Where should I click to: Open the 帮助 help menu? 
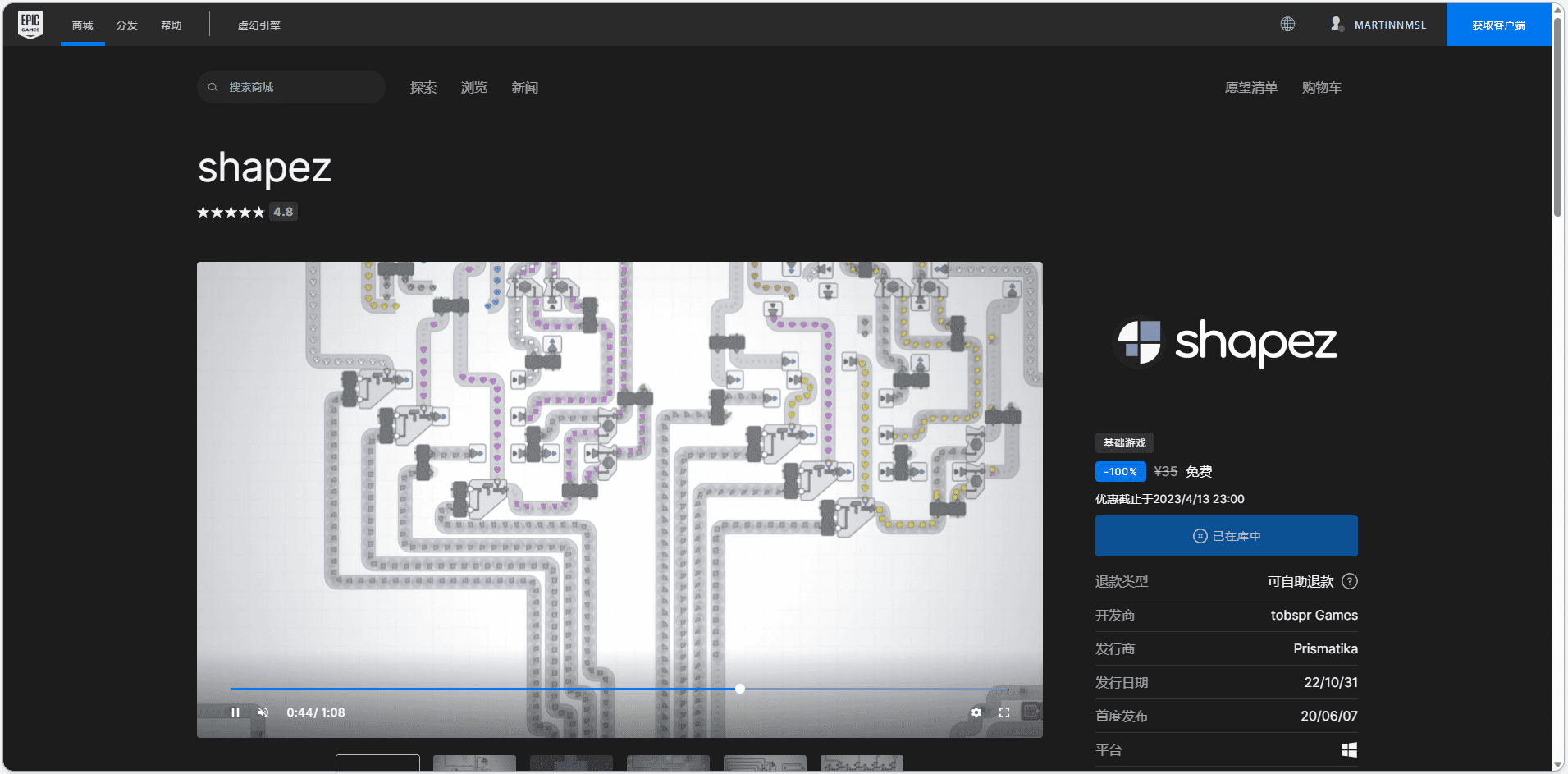coord(171,25)
